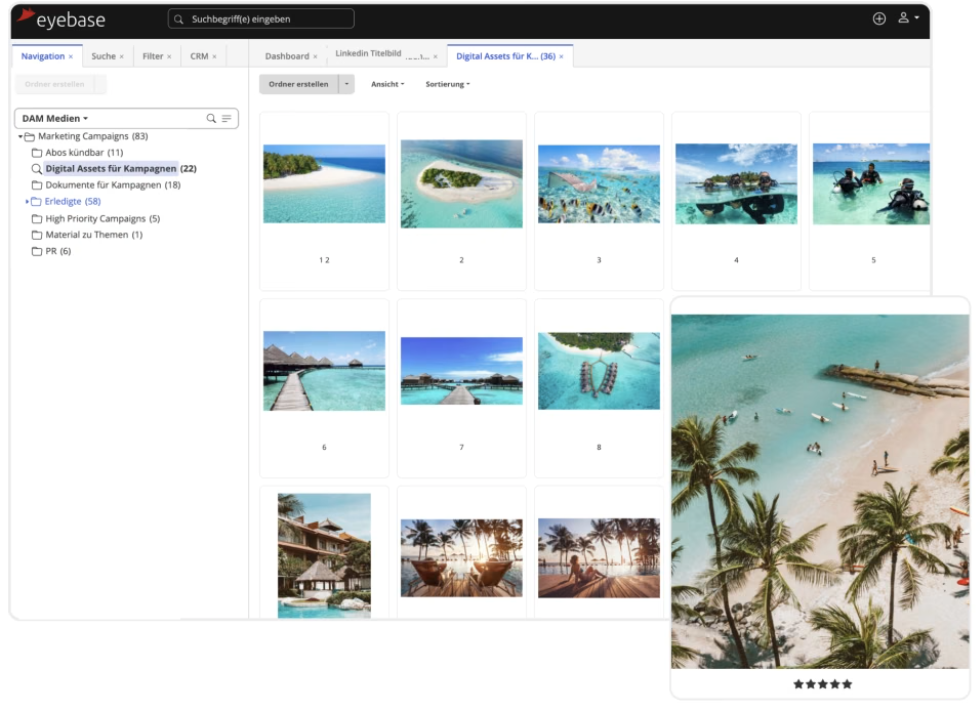Click large palm beach preview image
980x704 pixels.
tap(820, 491)
